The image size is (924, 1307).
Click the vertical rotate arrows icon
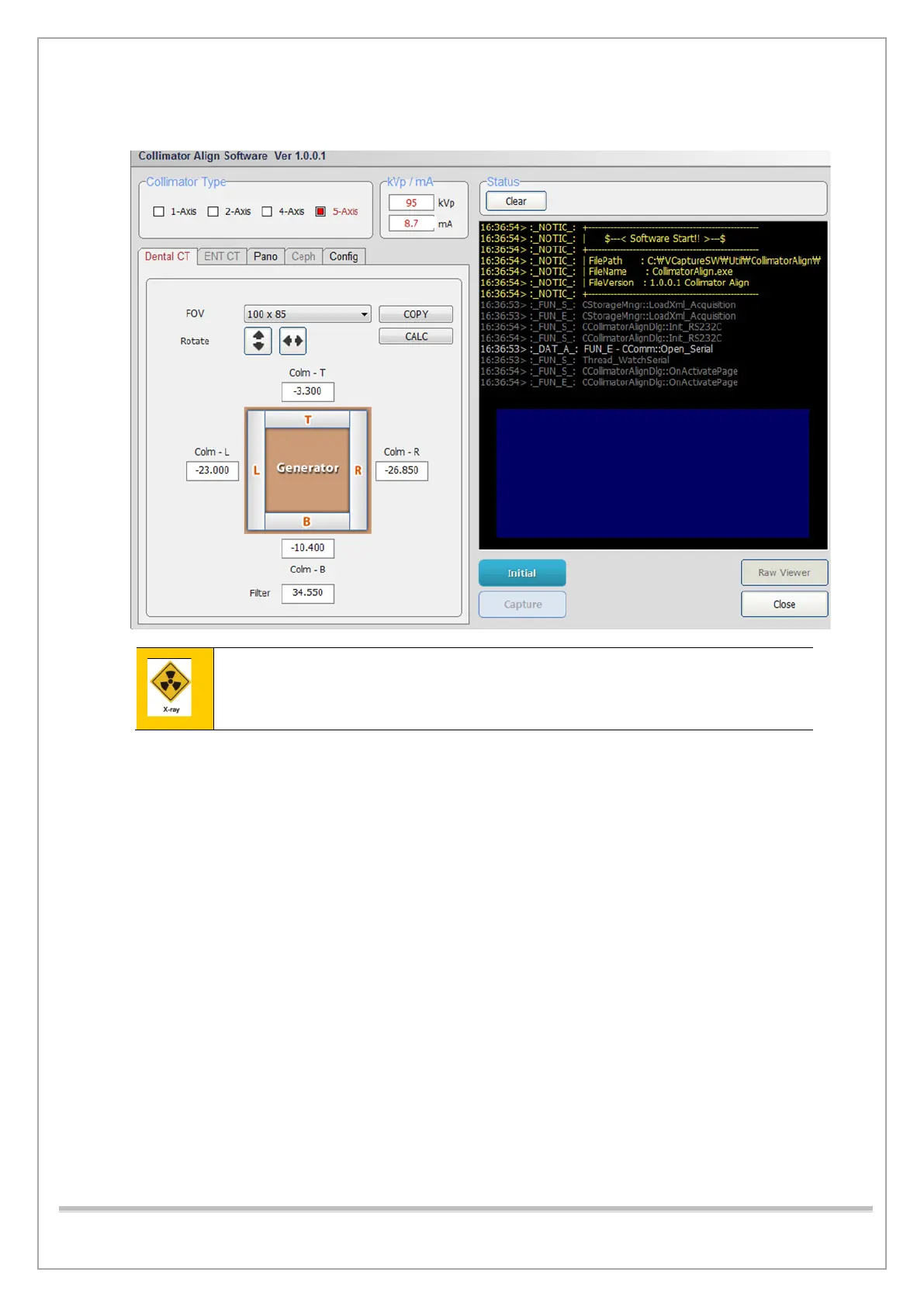coord(258,341)
